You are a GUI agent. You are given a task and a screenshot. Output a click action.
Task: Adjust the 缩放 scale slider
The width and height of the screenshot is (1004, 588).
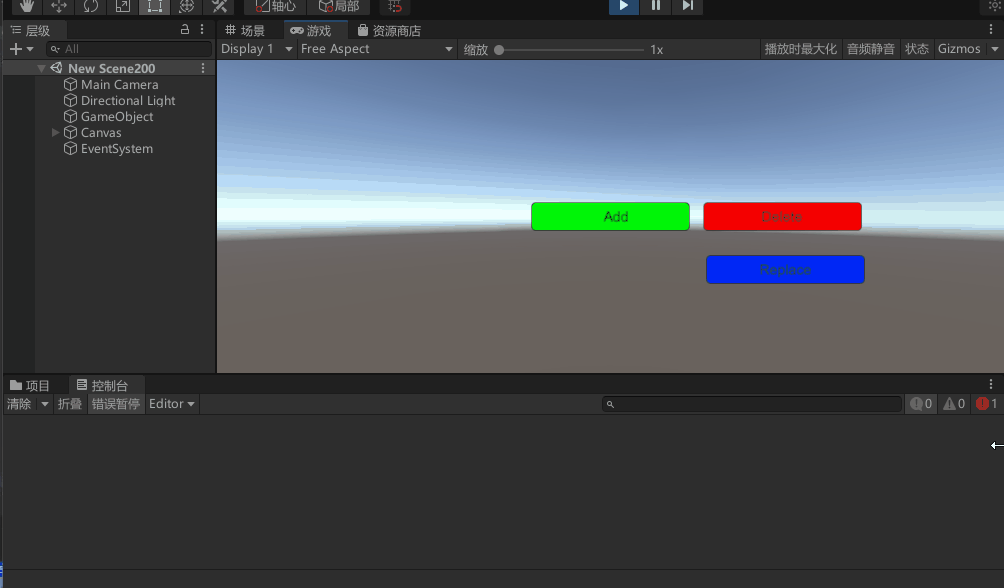[x=571, y=49]
